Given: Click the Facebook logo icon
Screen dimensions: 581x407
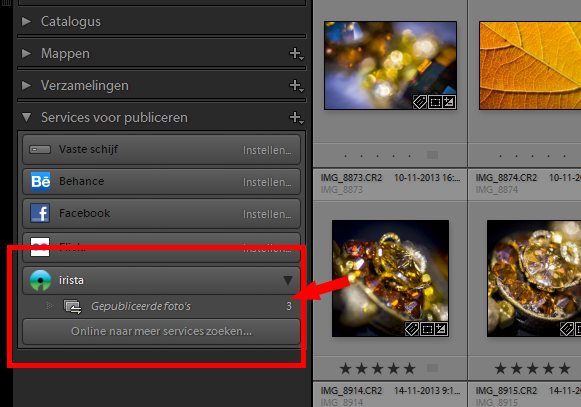Looking at the screenshot, I should click(x=40, y=213).
